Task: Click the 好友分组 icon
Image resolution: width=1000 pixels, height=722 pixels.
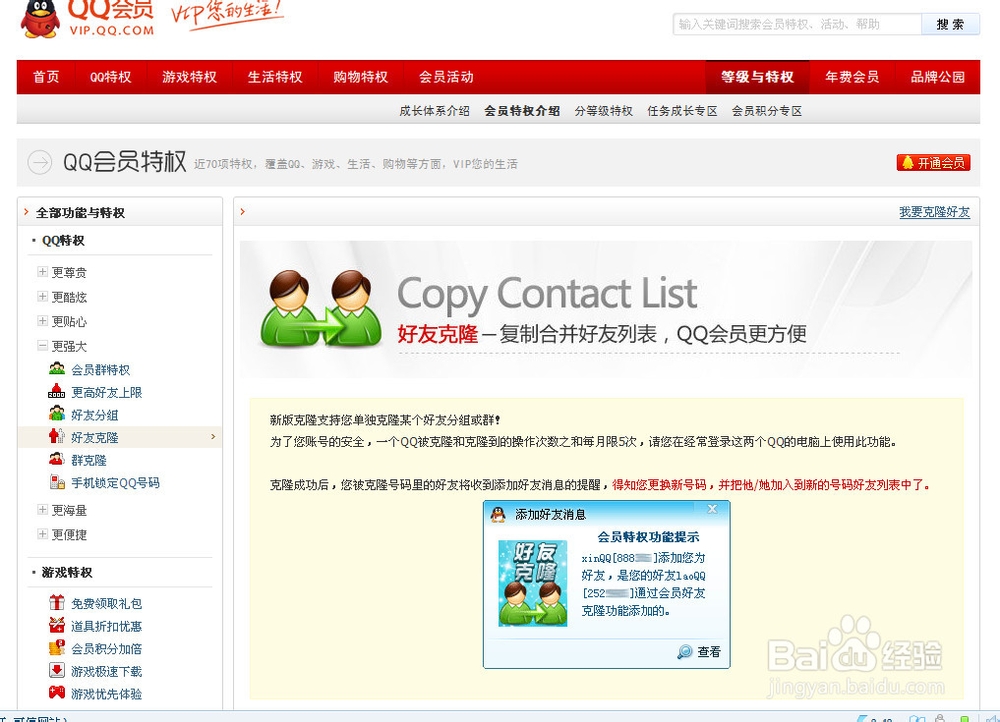Action: point(57,414)
